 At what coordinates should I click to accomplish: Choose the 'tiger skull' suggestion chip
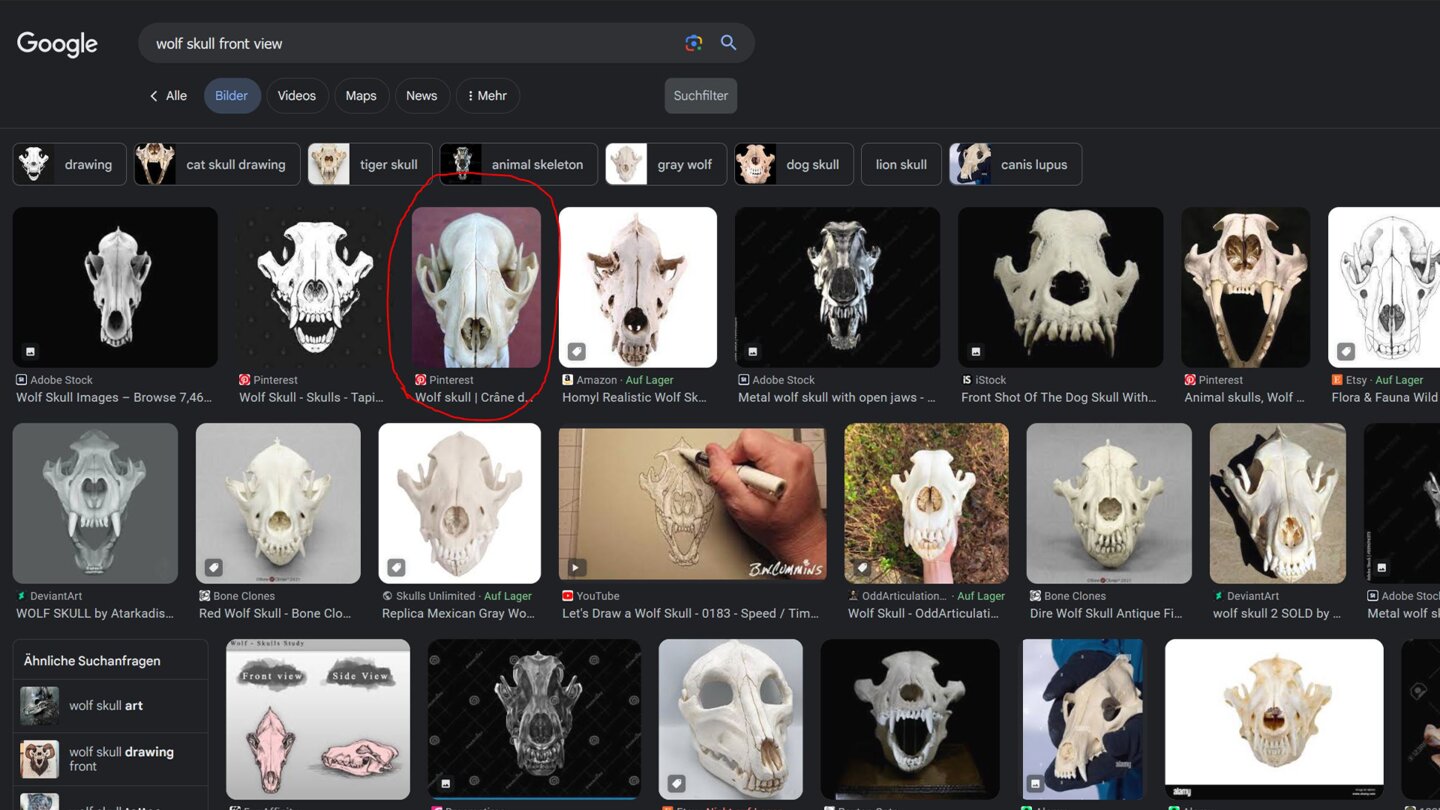coord(370,165)
